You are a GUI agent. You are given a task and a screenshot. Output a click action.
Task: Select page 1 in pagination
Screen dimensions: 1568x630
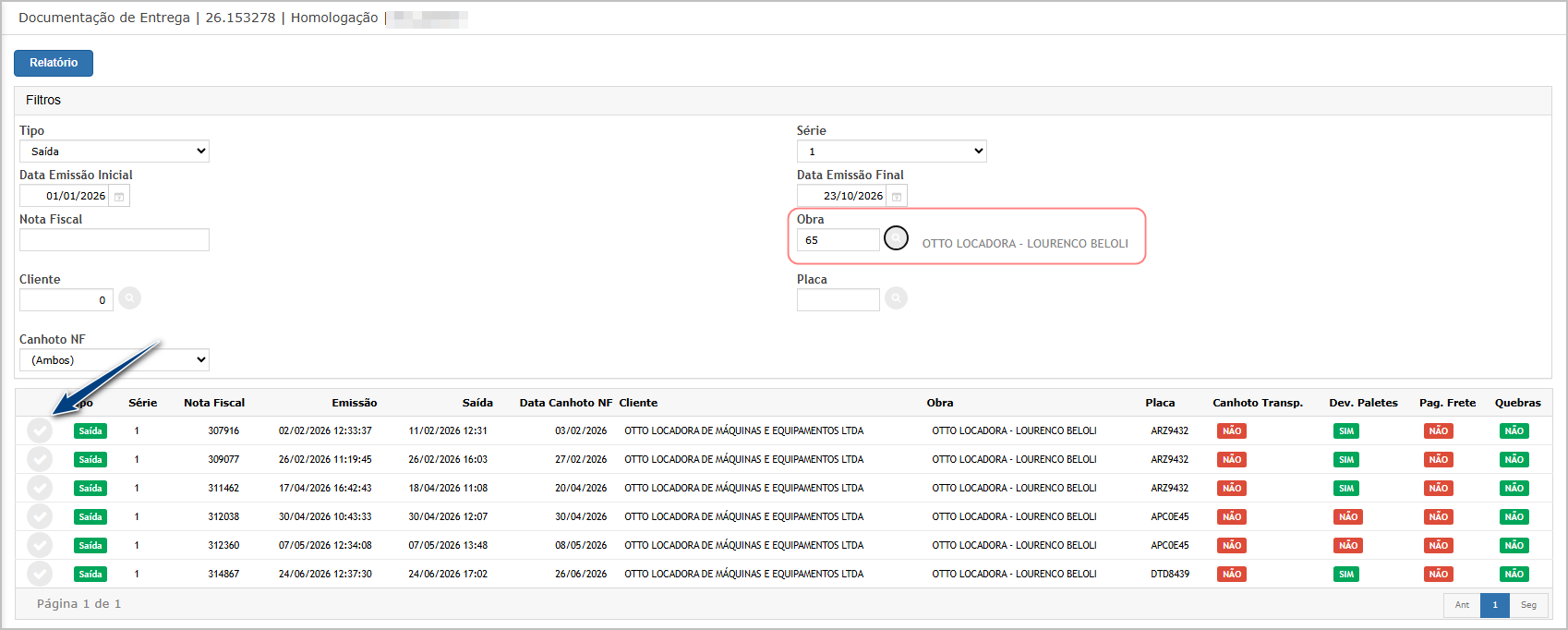pos(1495,605)
